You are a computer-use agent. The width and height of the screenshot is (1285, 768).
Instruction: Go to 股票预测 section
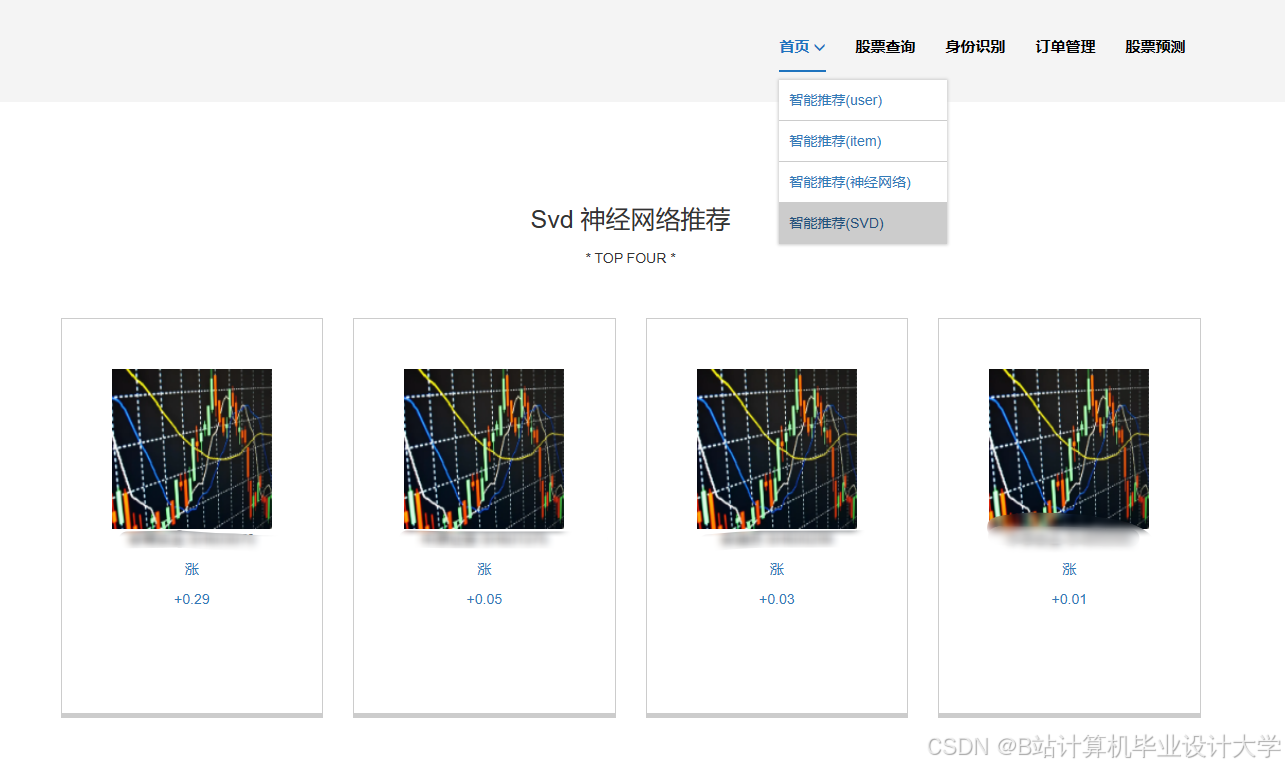1154,46
